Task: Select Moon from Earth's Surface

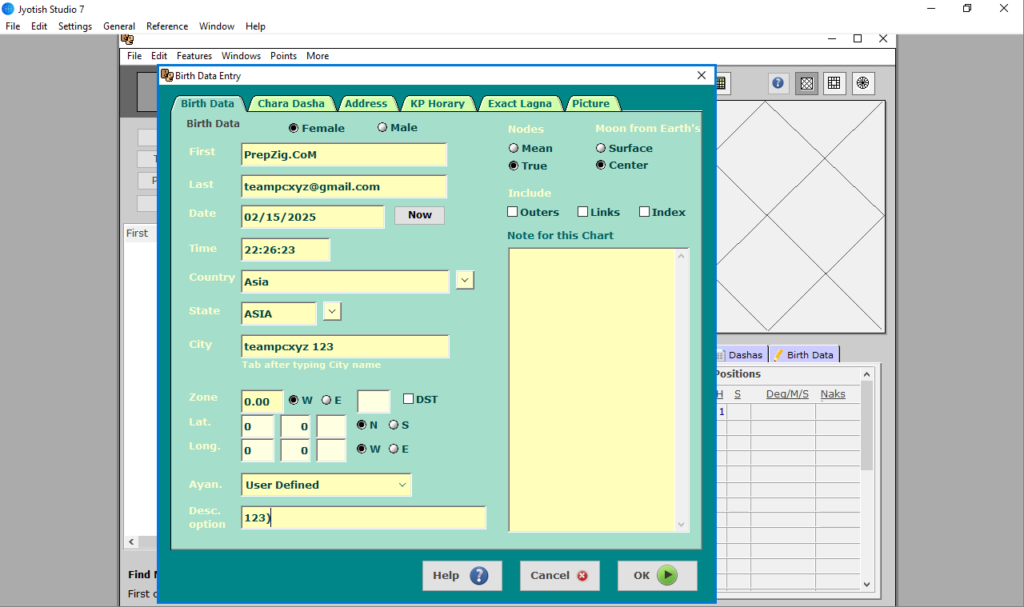Action: (601, 148)
